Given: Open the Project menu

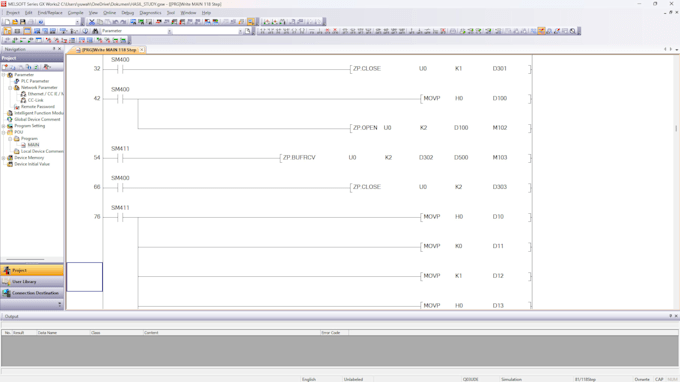Looking at the screenshot, I should point(13,13).
